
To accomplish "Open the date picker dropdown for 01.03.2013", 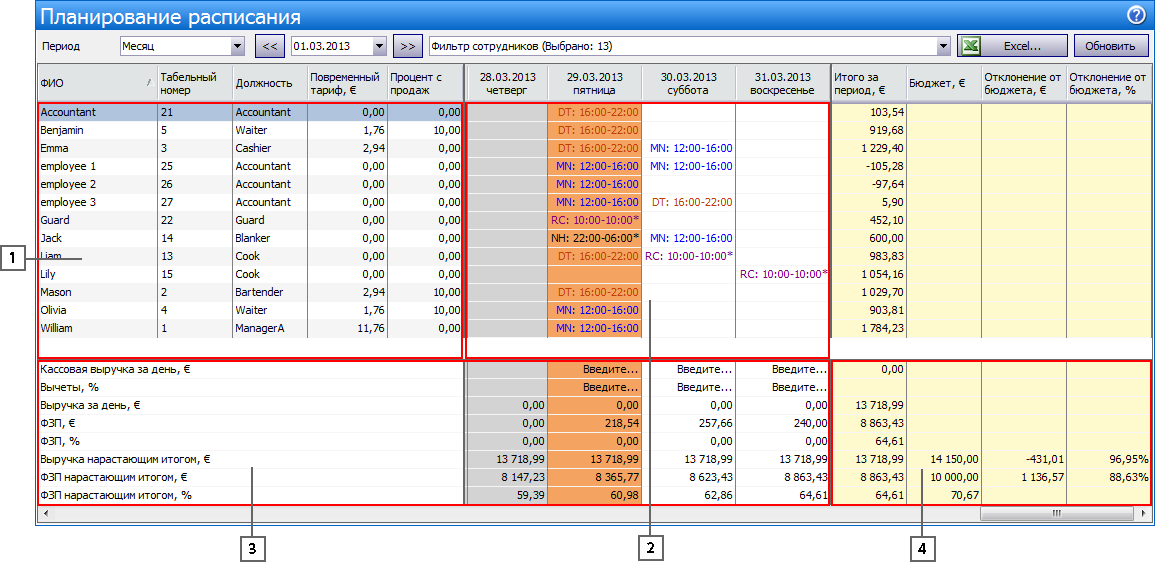I will coord(379,46).
